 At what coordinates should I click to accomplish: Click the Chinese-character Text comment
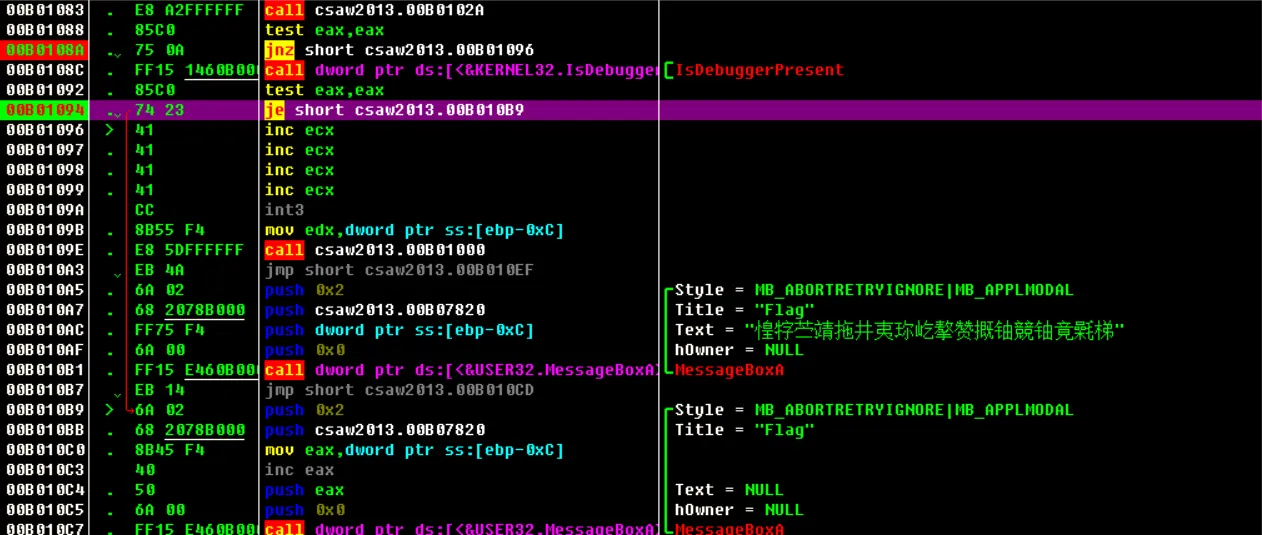click(900, 330)
